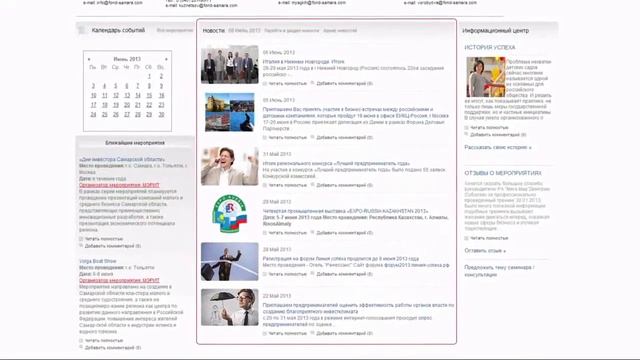
Task: Click calendar icon beside 'Календарь событий' heading
Action: (82, 30)
